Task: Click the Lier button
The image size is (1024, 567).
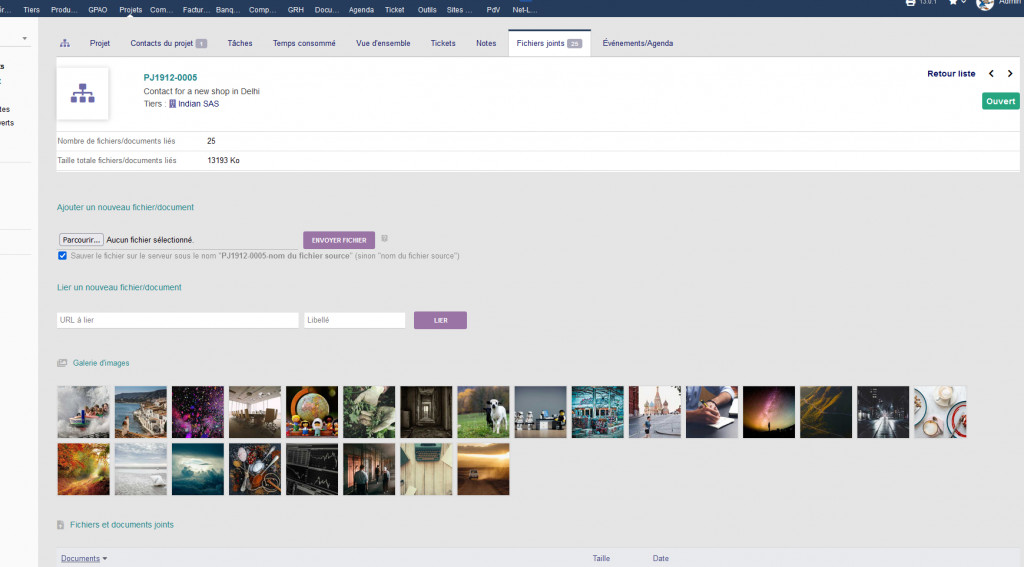Action: tap(440, 320)
